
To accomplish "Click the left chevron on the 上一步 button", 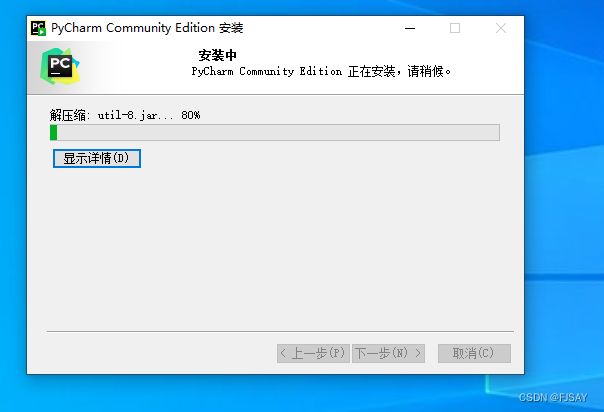I will click(x=283, y=353).
